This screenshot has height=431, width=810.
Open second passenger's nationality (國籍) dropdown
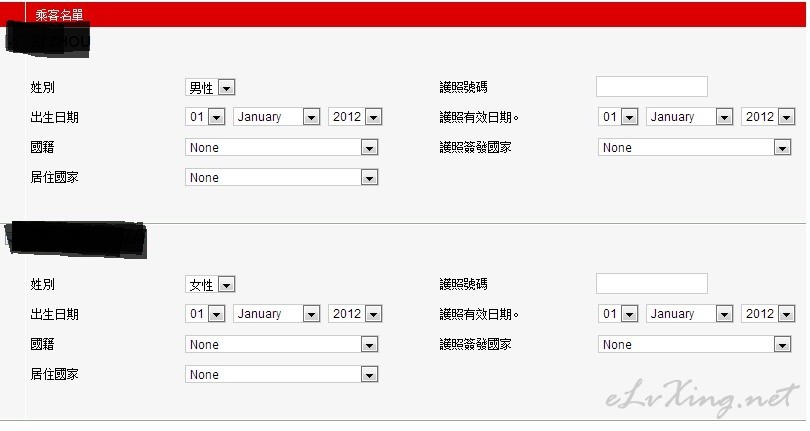click(282, 344)
